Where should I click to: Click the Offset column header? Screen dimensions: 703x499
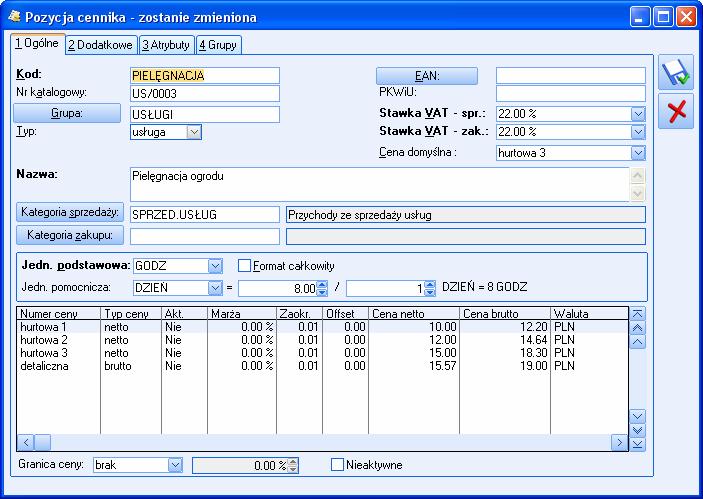tap(346, 313)
